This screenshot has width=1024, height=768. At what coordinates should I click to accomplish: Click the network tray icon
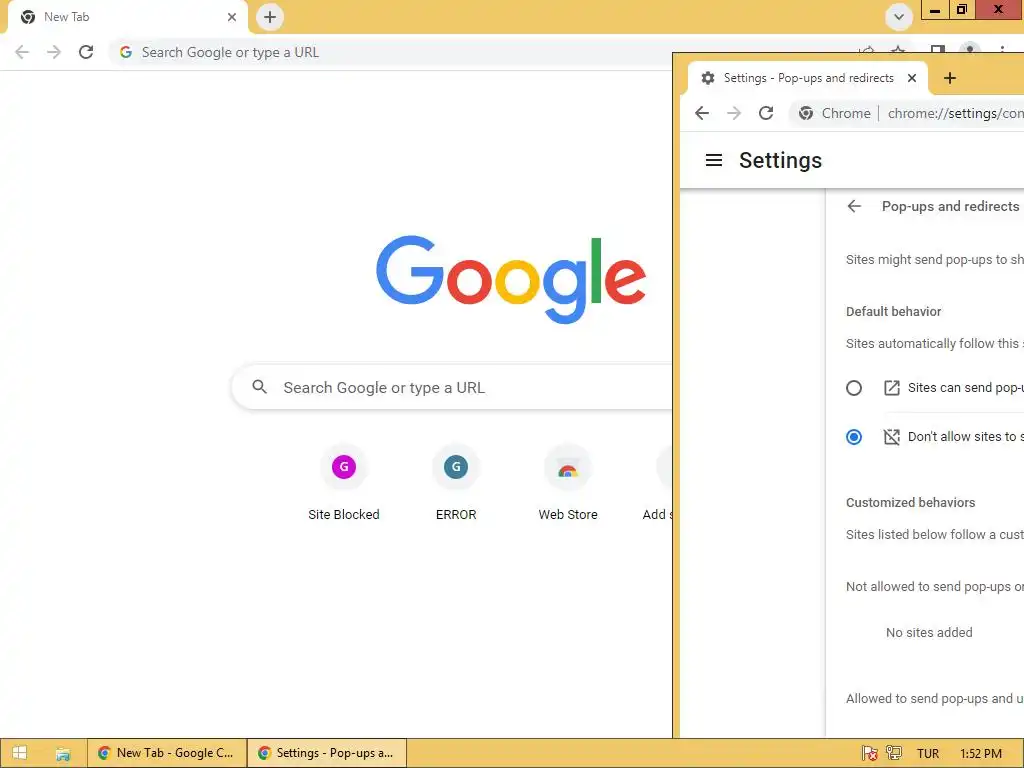pos(893,754)
